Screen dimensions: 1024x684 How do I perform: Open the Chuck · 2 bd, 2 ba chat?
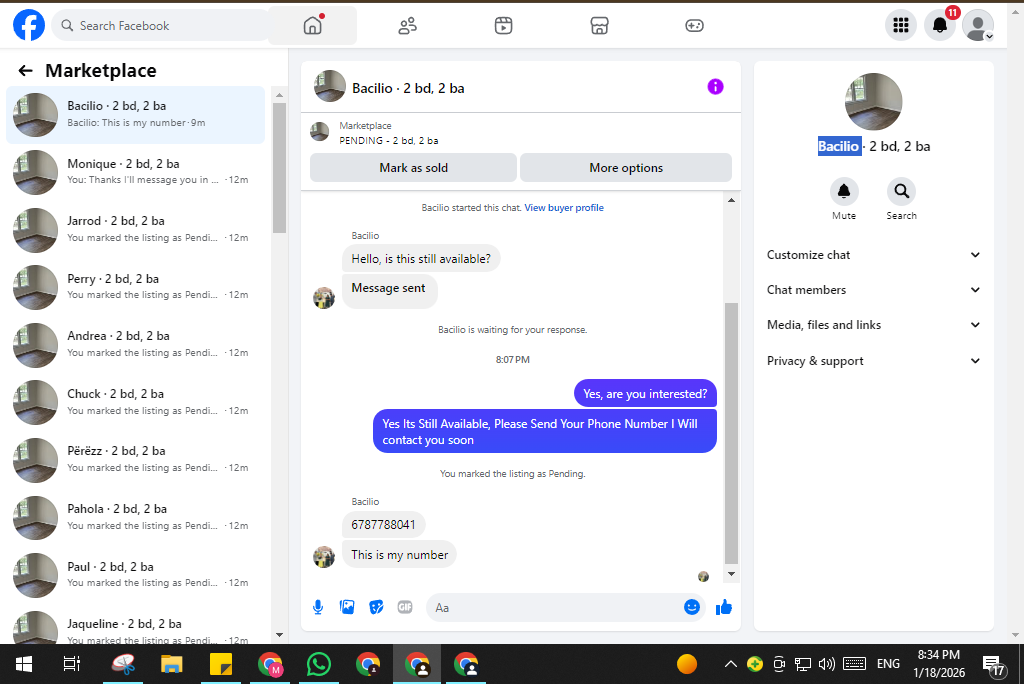[x=136, y=402]
